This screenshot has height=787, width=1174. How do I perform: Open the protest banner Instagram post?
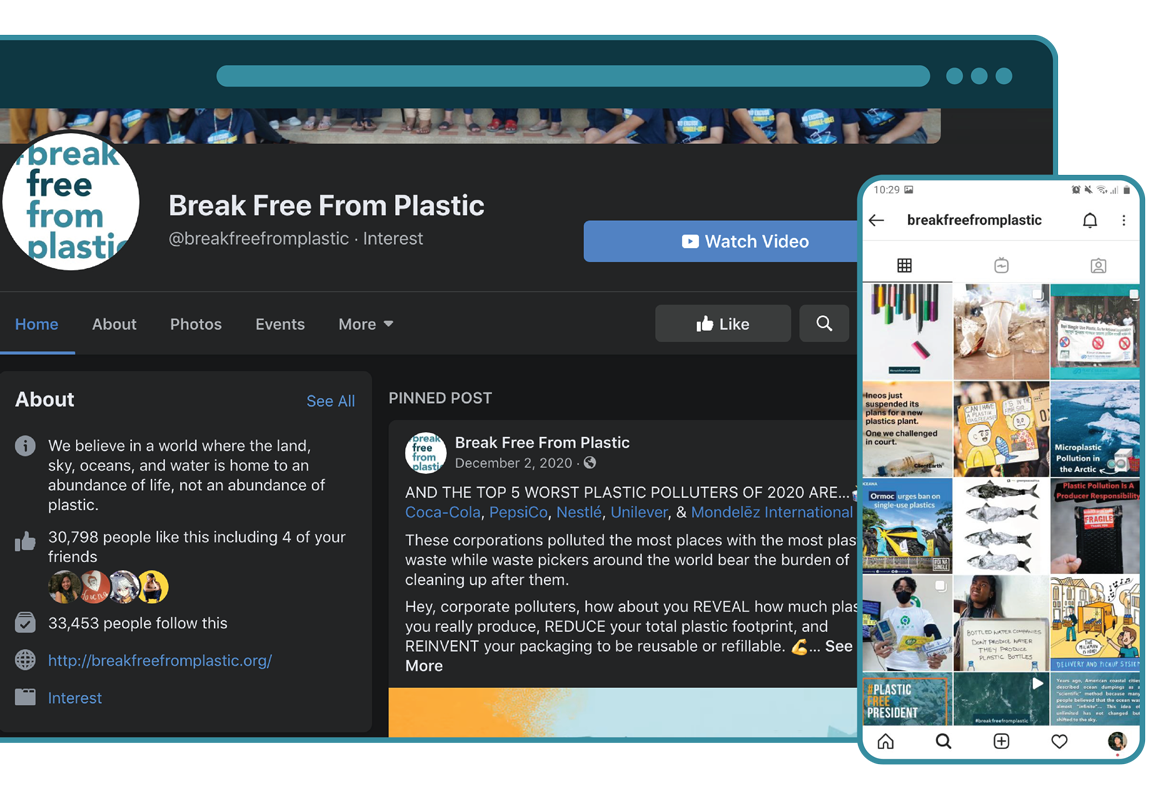point(1095,331)
